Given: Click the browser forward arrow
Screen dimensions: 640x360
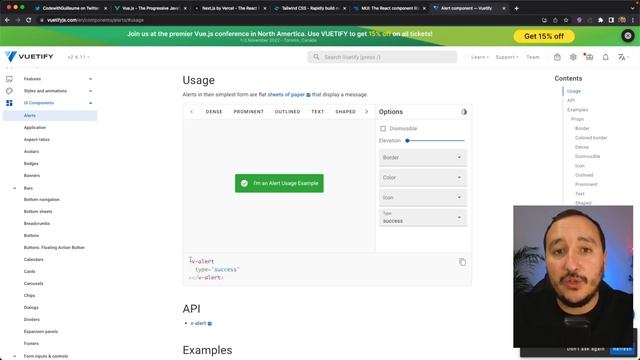Looking at the screenshot, I should tap(18, 20).
